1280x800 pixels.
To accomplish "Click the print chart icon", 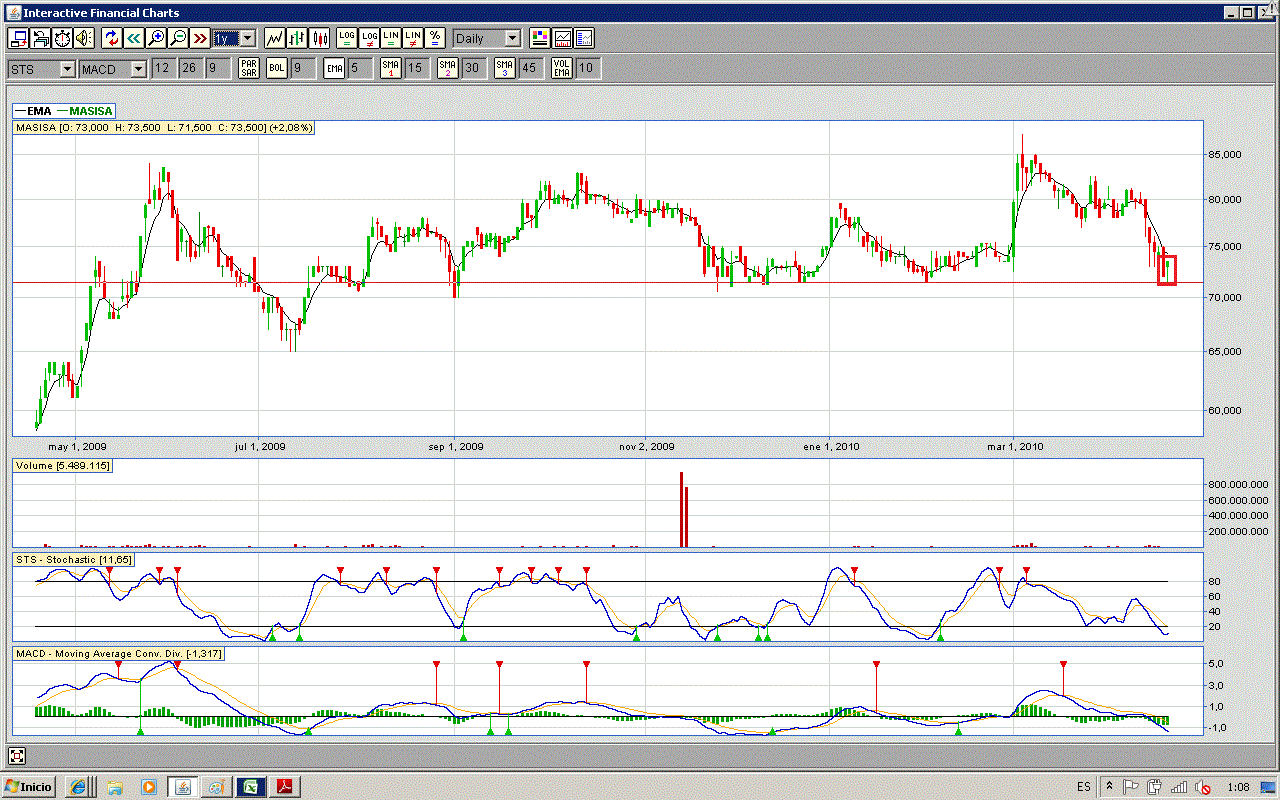I will 41,38.
